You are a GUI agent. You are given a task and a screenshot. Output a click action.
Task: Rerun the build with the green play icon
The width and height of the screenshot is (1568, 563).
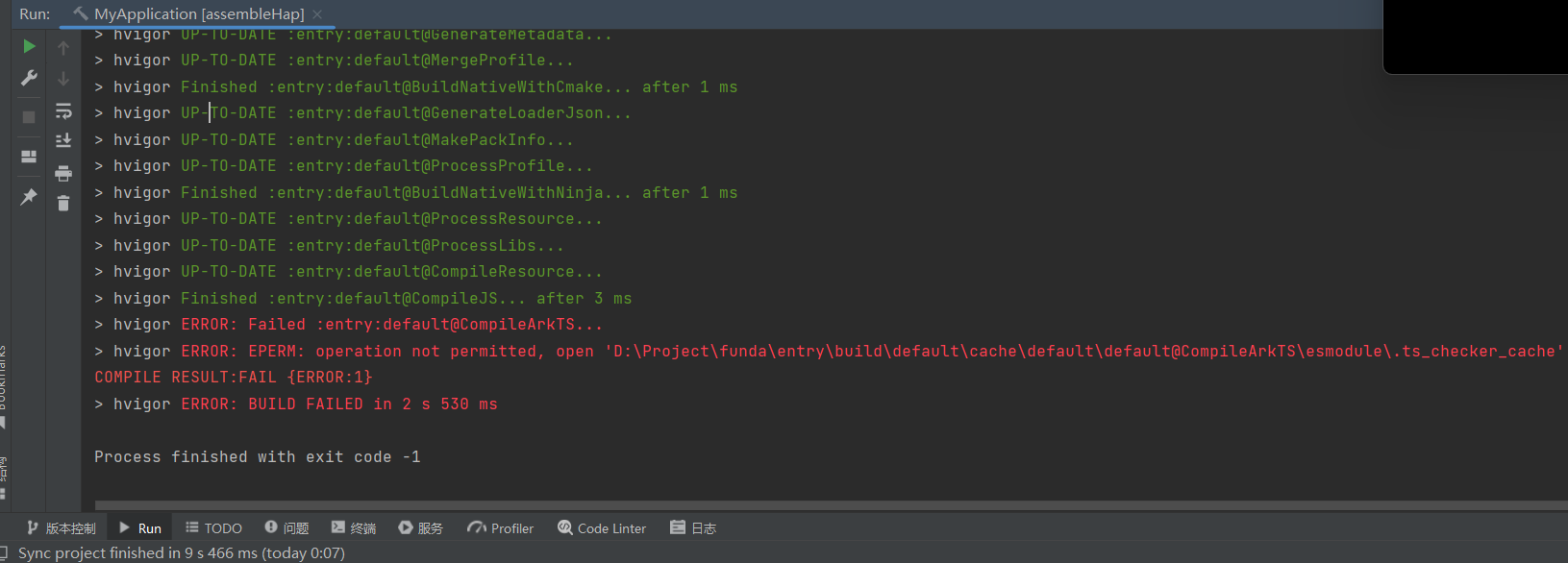pos(29,46)
